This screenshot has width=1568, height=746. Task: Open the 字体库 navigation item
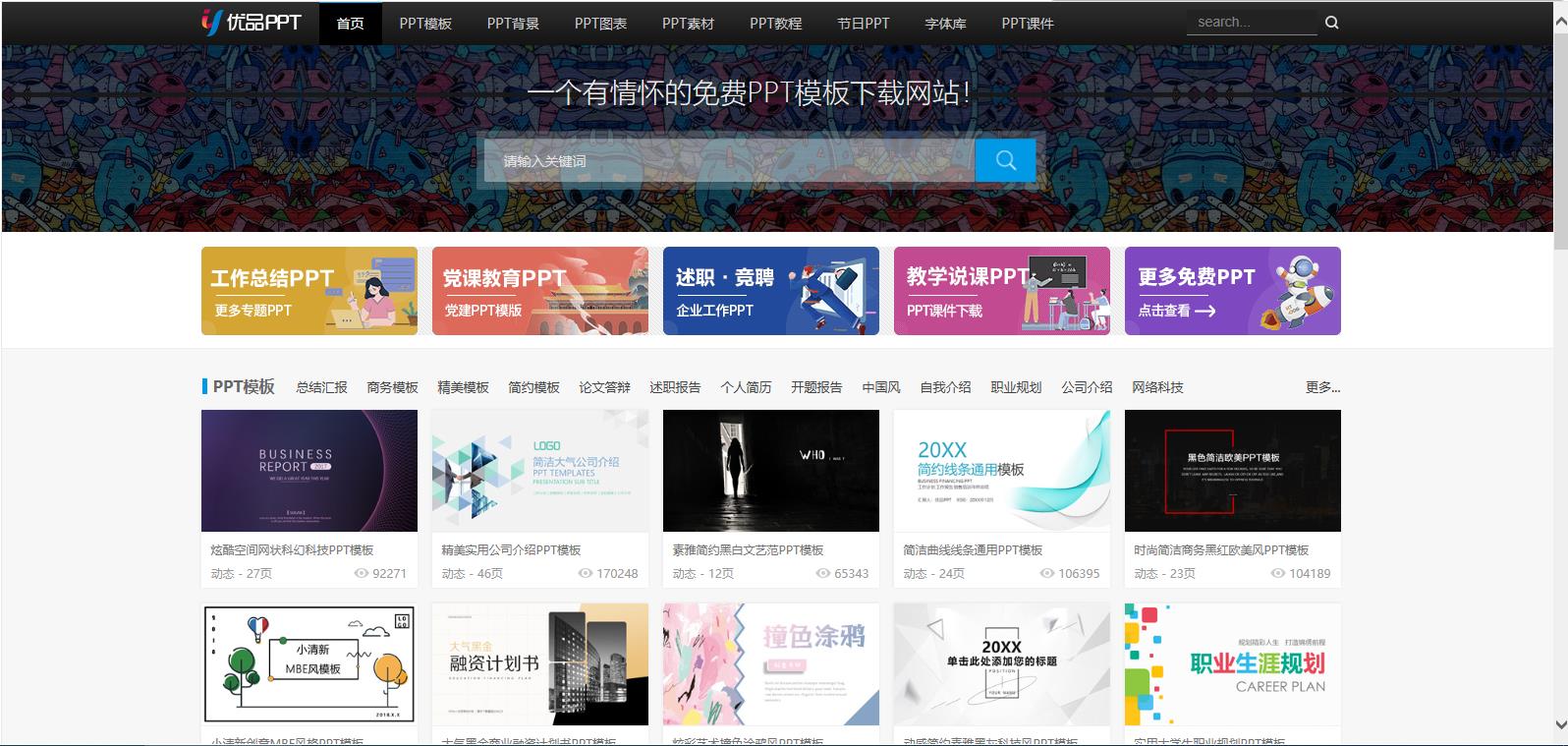945,24
